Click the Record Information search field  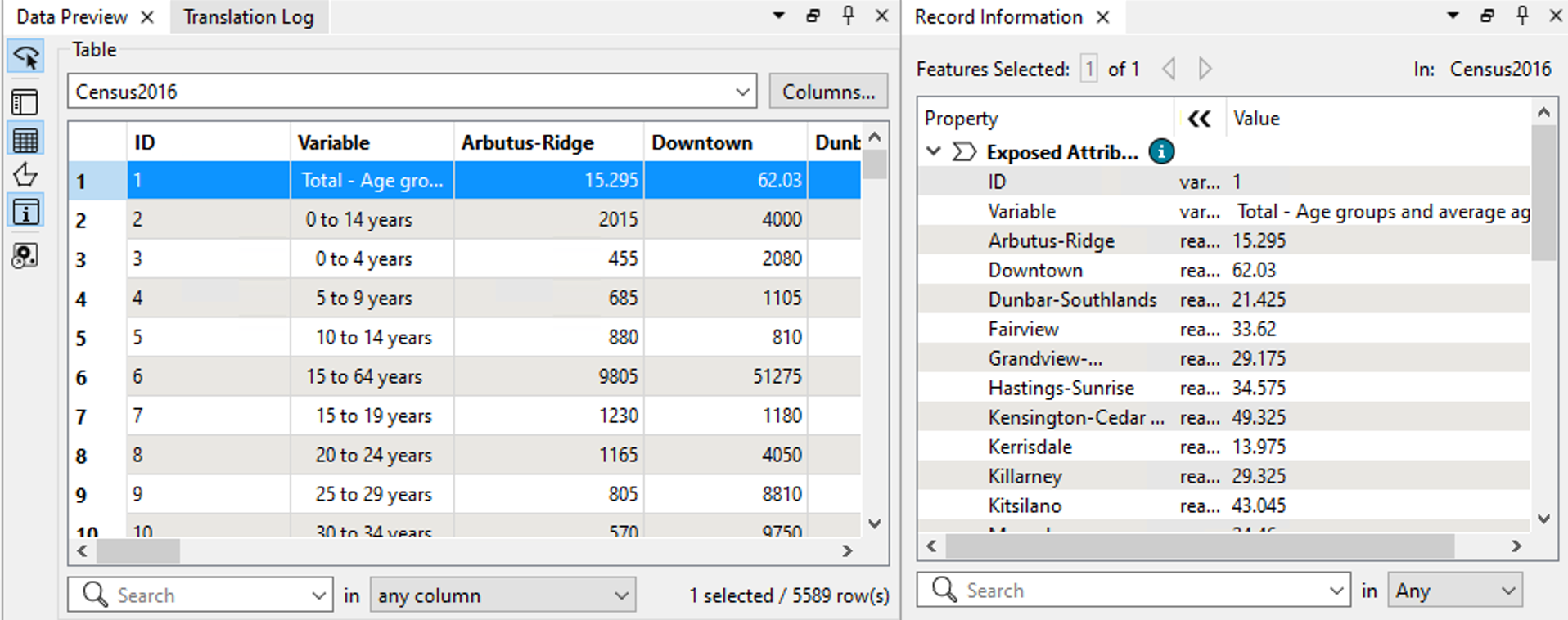coord(1133,591)
